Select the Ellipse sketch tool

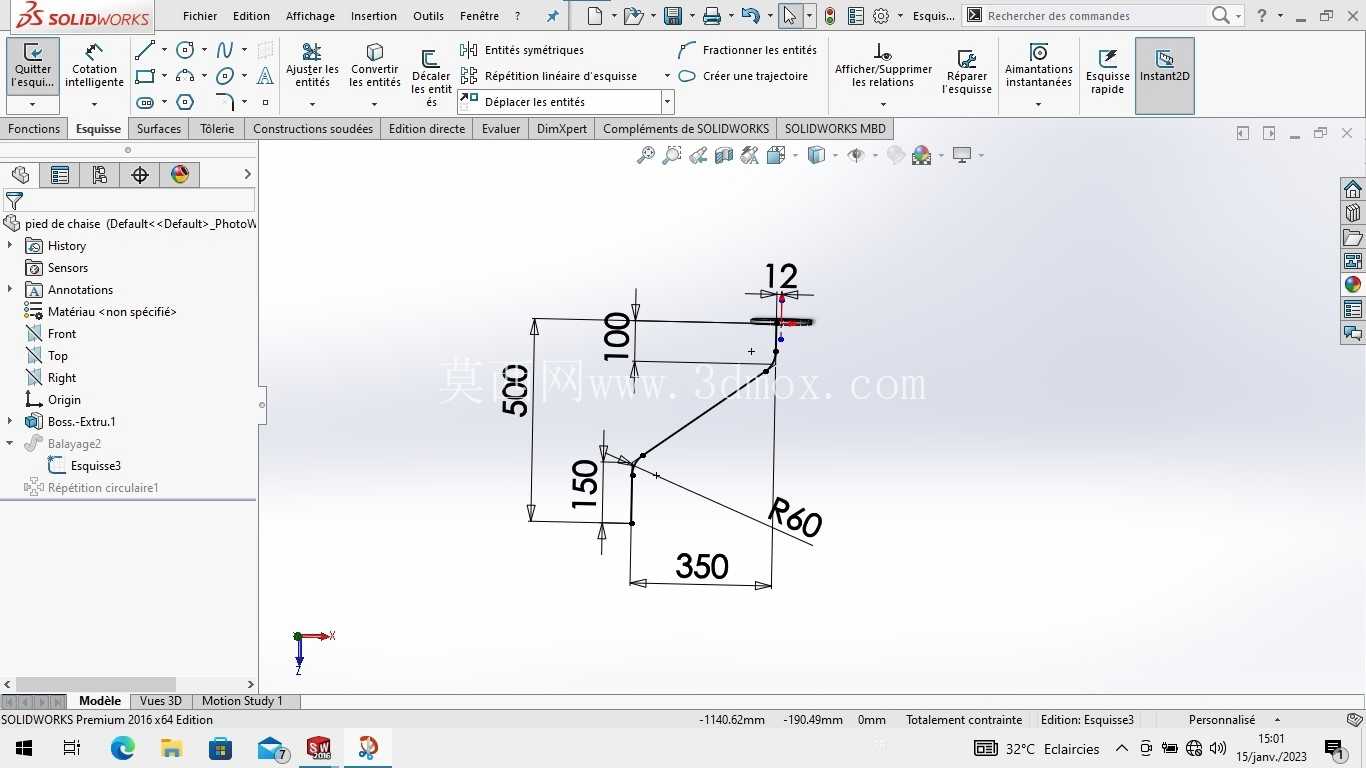(x=225, y=76)
